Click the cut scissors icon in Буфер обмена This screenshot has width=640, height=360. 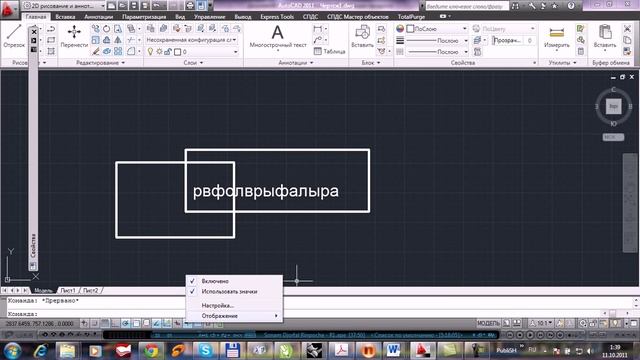(x=627, y=29)
